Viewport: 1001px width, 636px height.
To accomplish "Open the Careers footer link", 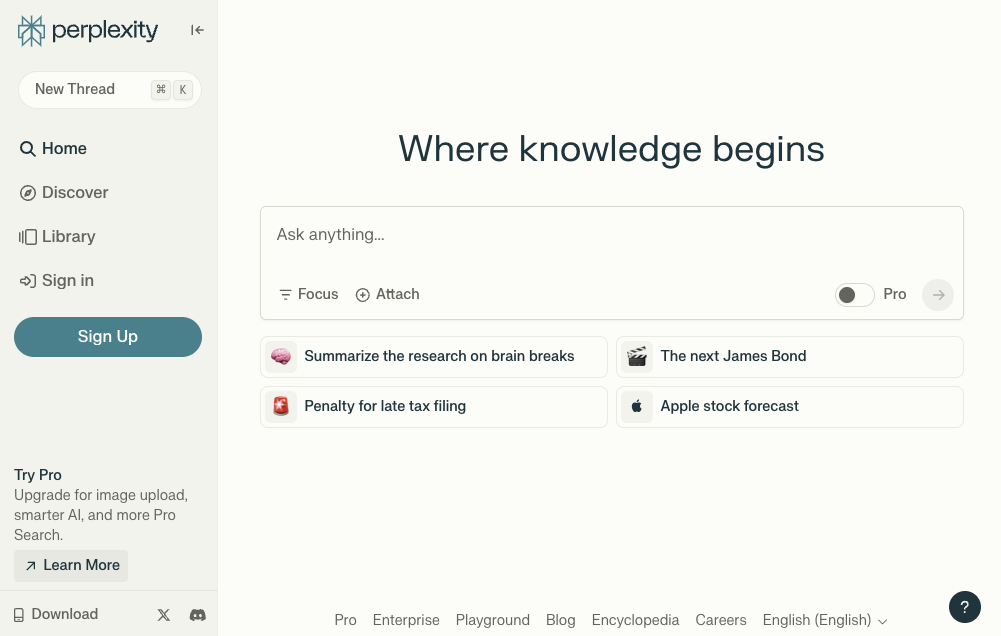I will pyautogui.click(x=721, y=620).
